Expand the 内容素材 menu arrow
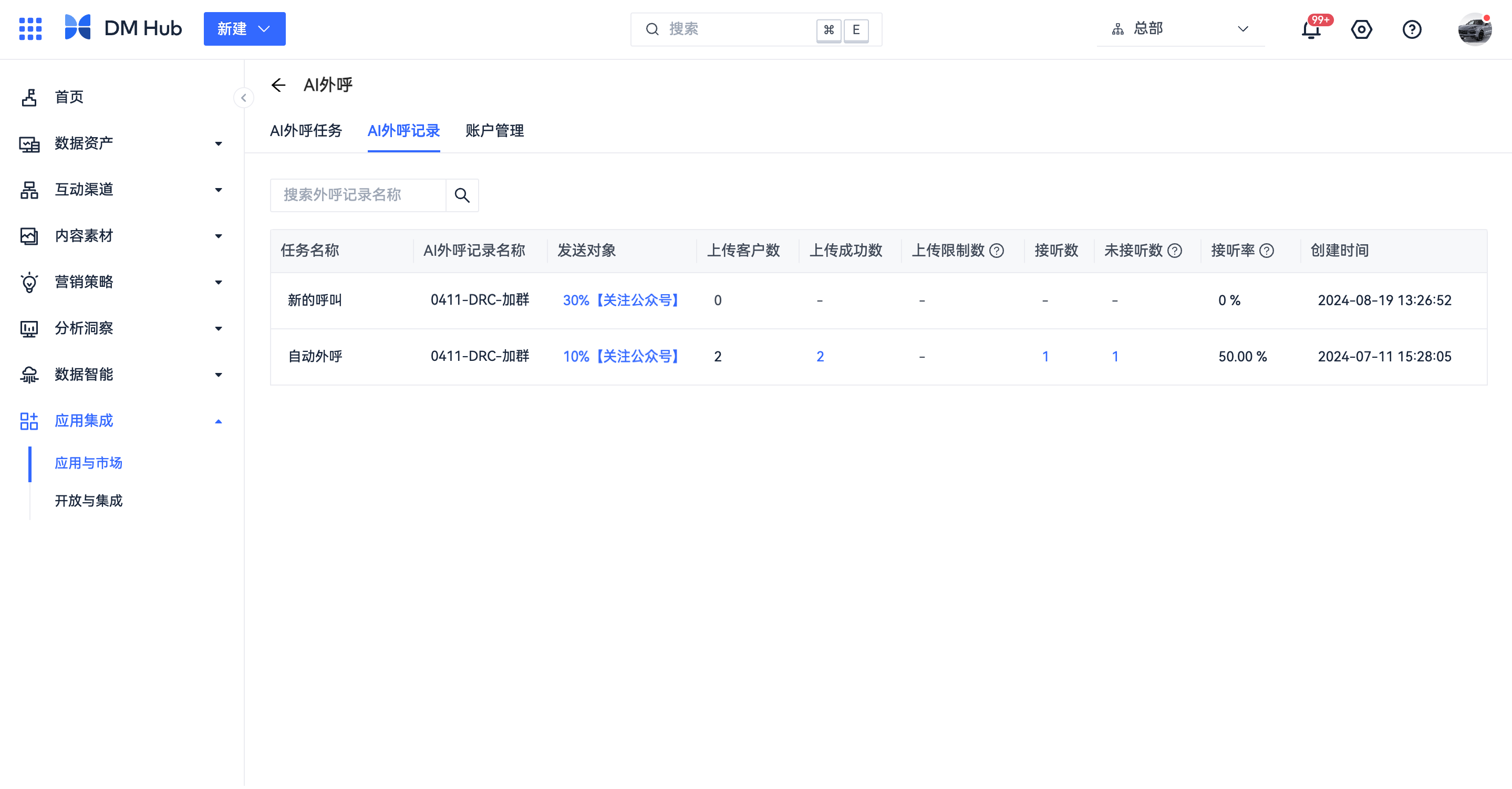Viewport: 1512px width, 789px height. tap(219, 236)
